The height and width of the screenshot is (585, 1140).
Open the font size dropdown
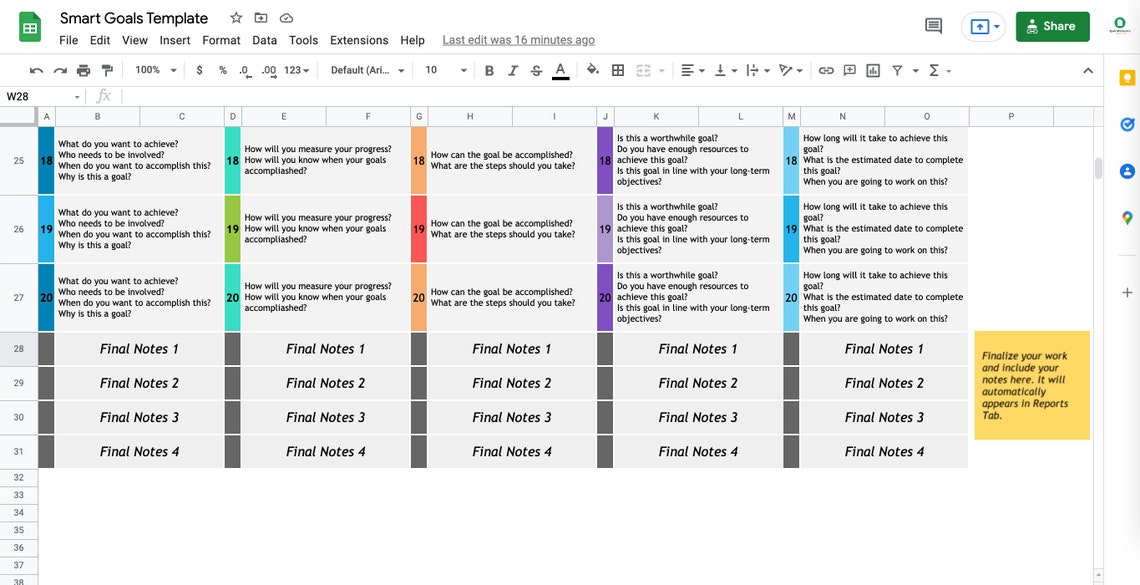click(444, 70)
